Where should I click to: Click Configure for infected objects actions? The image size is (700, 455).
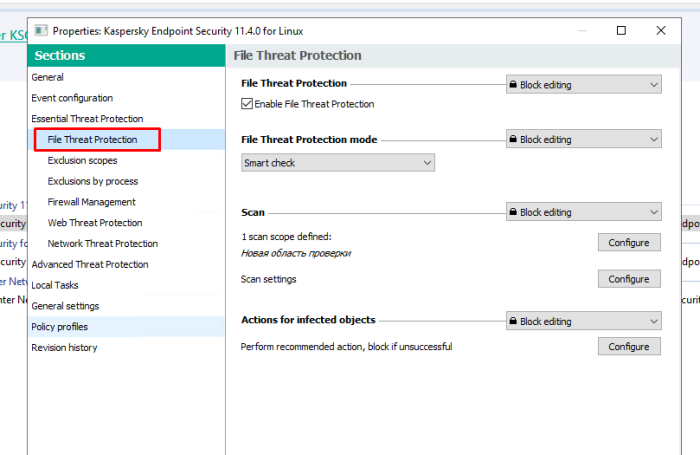click(x=629, y=346)
